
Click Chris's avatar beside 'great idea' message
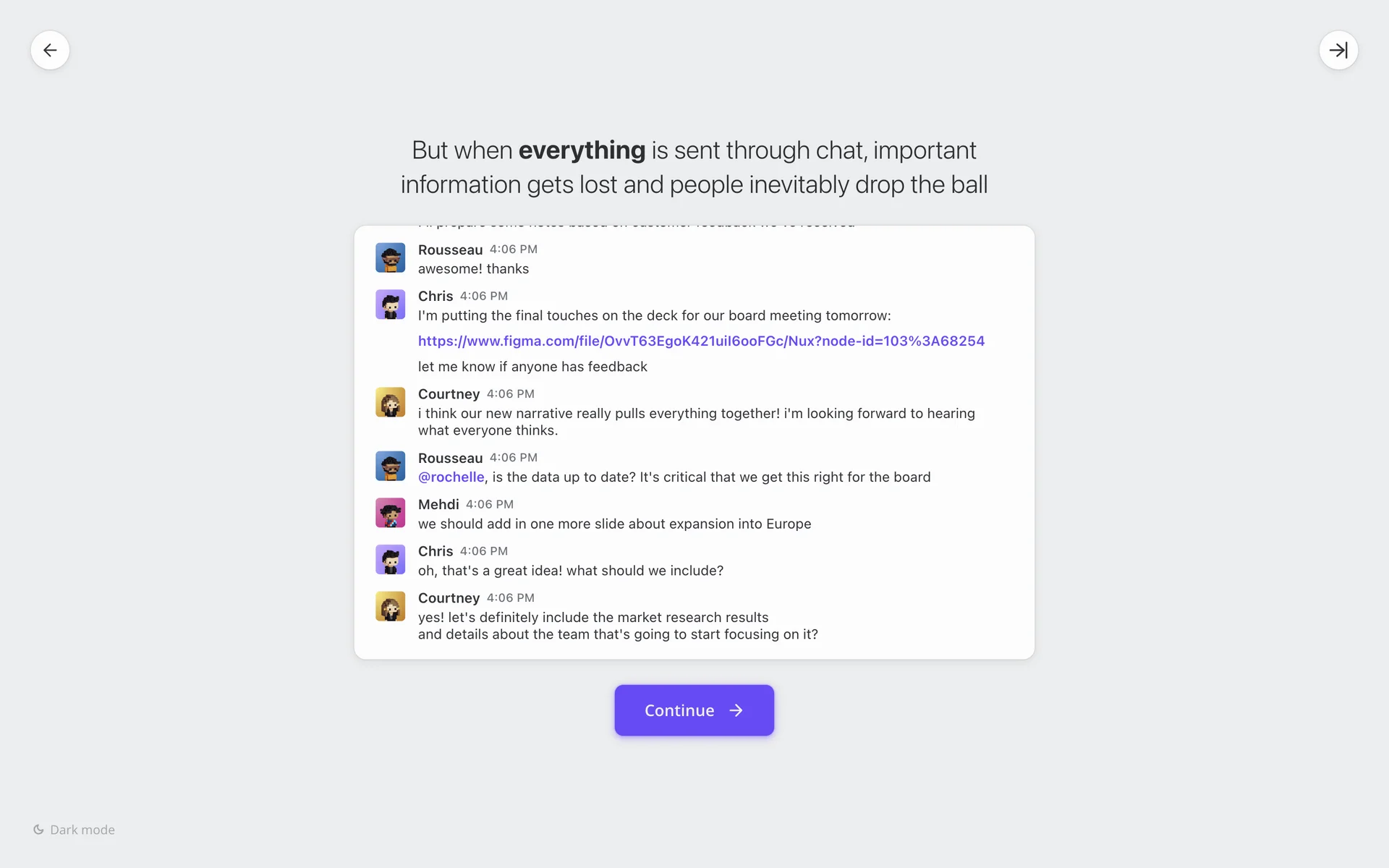[x=390, y=560]
